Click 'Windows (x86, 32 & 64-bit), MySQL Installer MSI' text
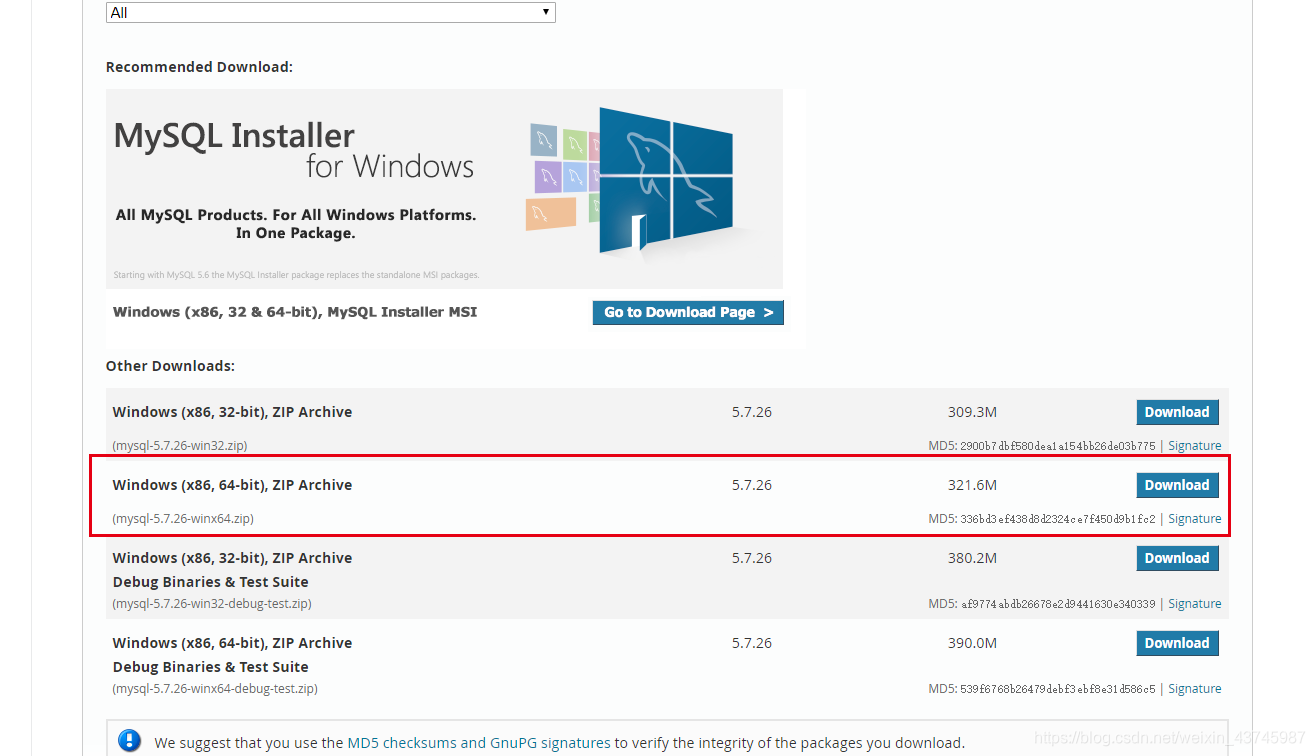 tap(295, 312)
